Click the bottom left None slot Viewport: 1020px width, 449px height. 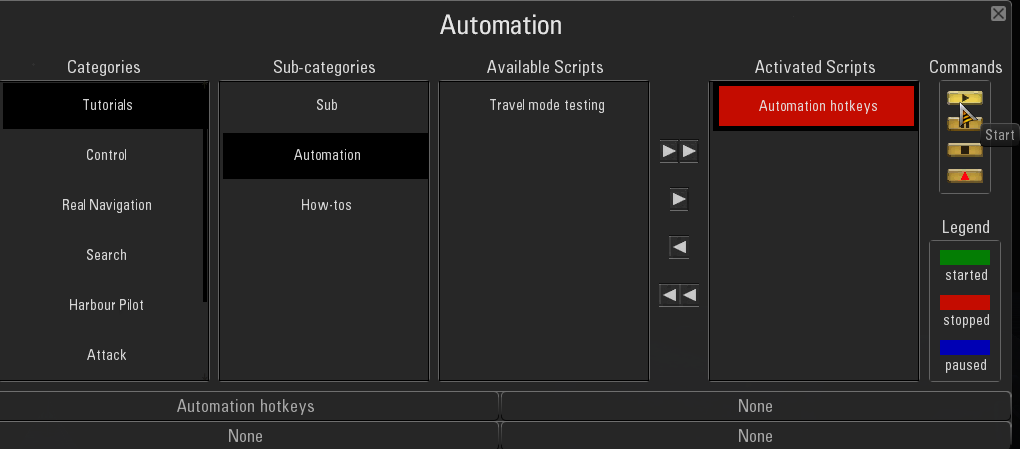(x=248, y=435)
